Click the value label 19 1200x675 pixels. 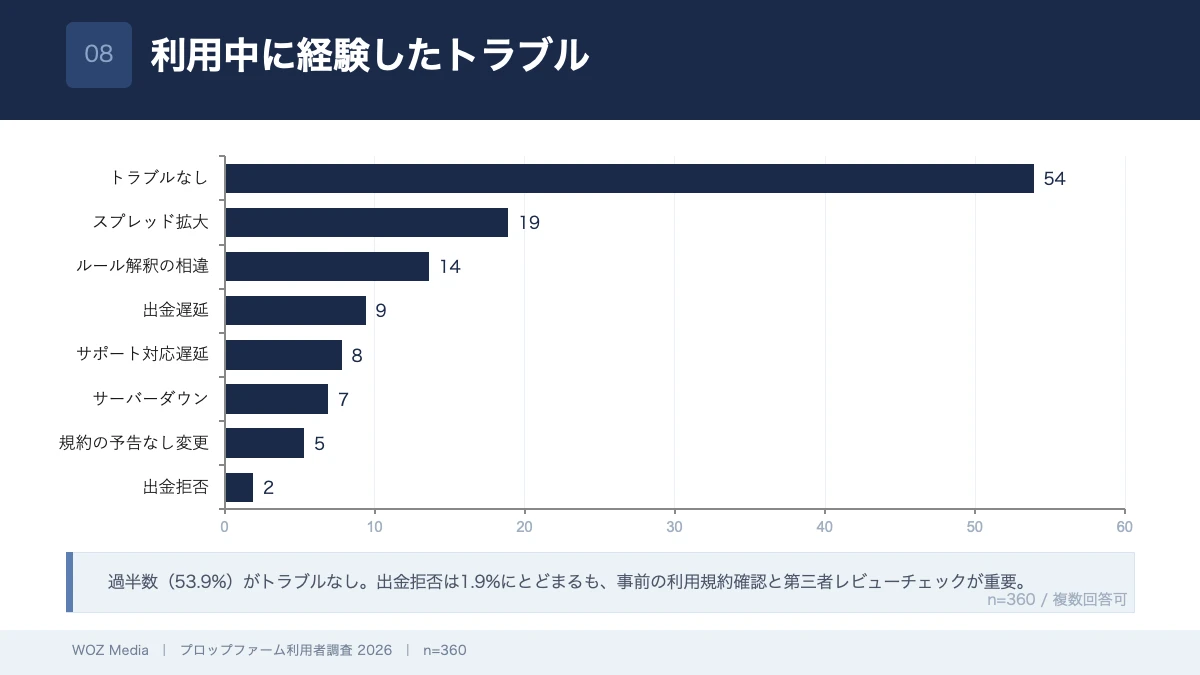[529, 223]
